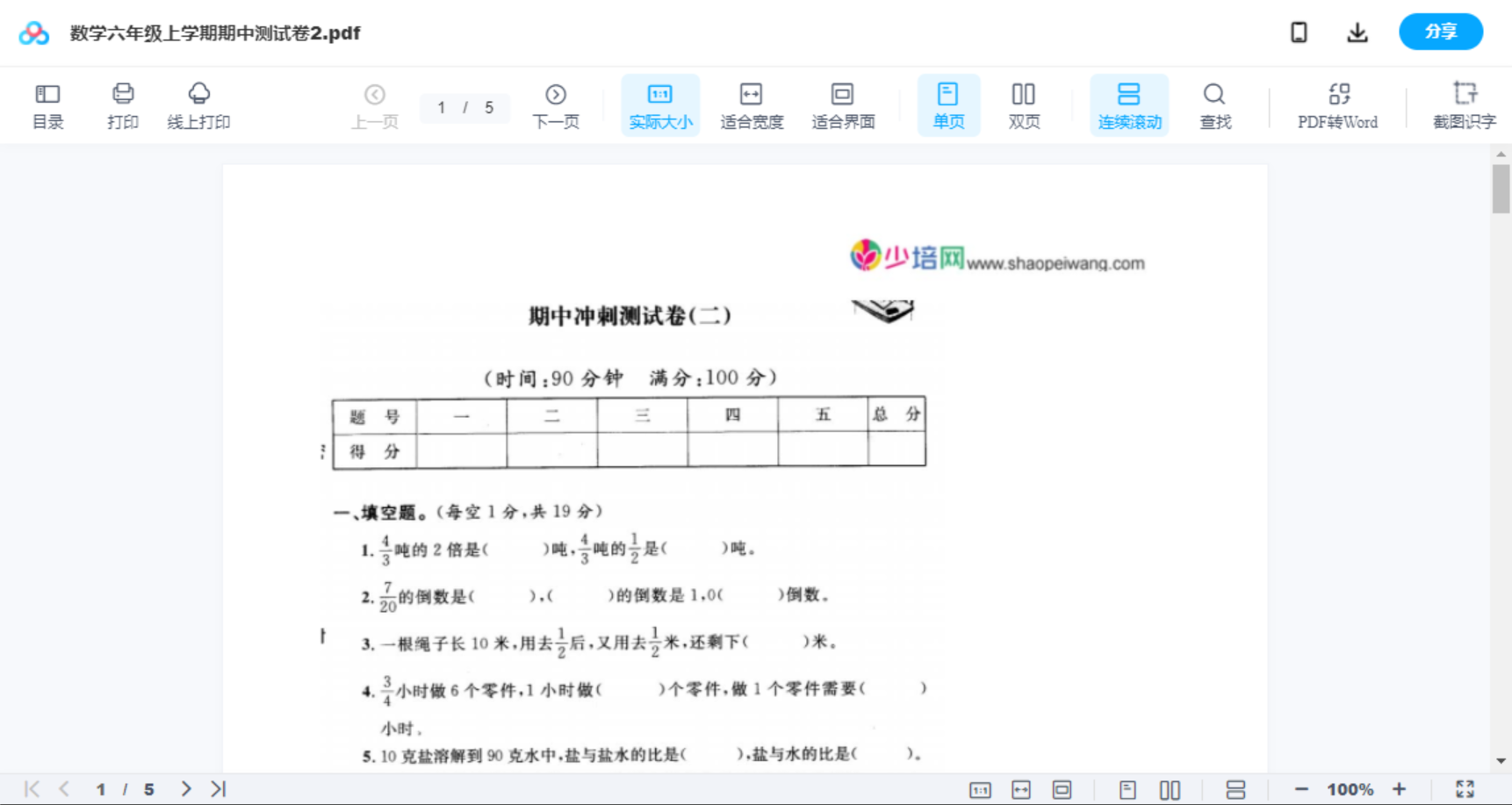Select 线上打印 online printing
Image resolution: width=1512 pixels, height=805 pixels.
(x=198, y=104)
